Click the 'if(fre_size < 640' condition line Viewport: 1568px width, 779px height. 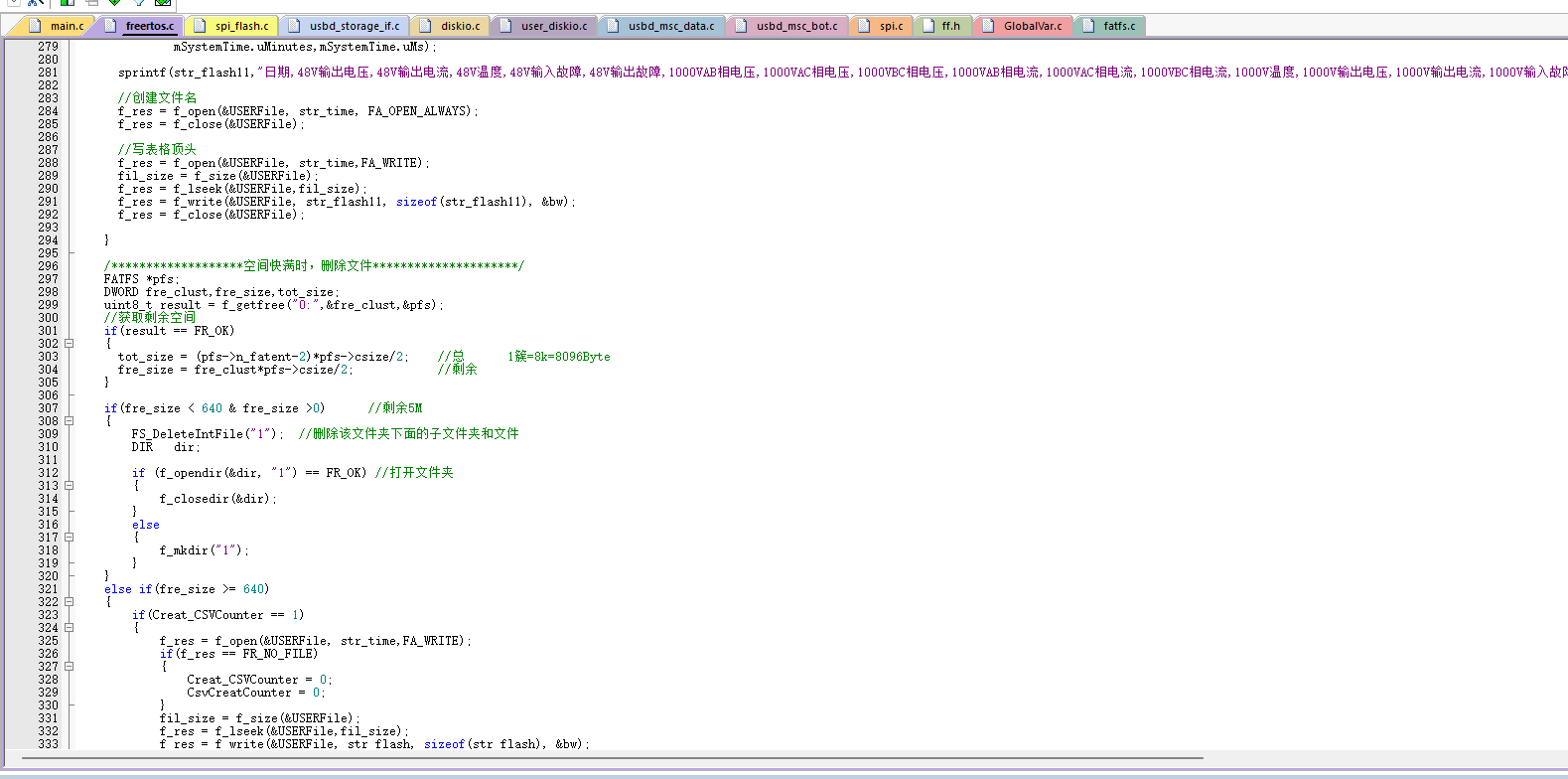click(214, 408)
